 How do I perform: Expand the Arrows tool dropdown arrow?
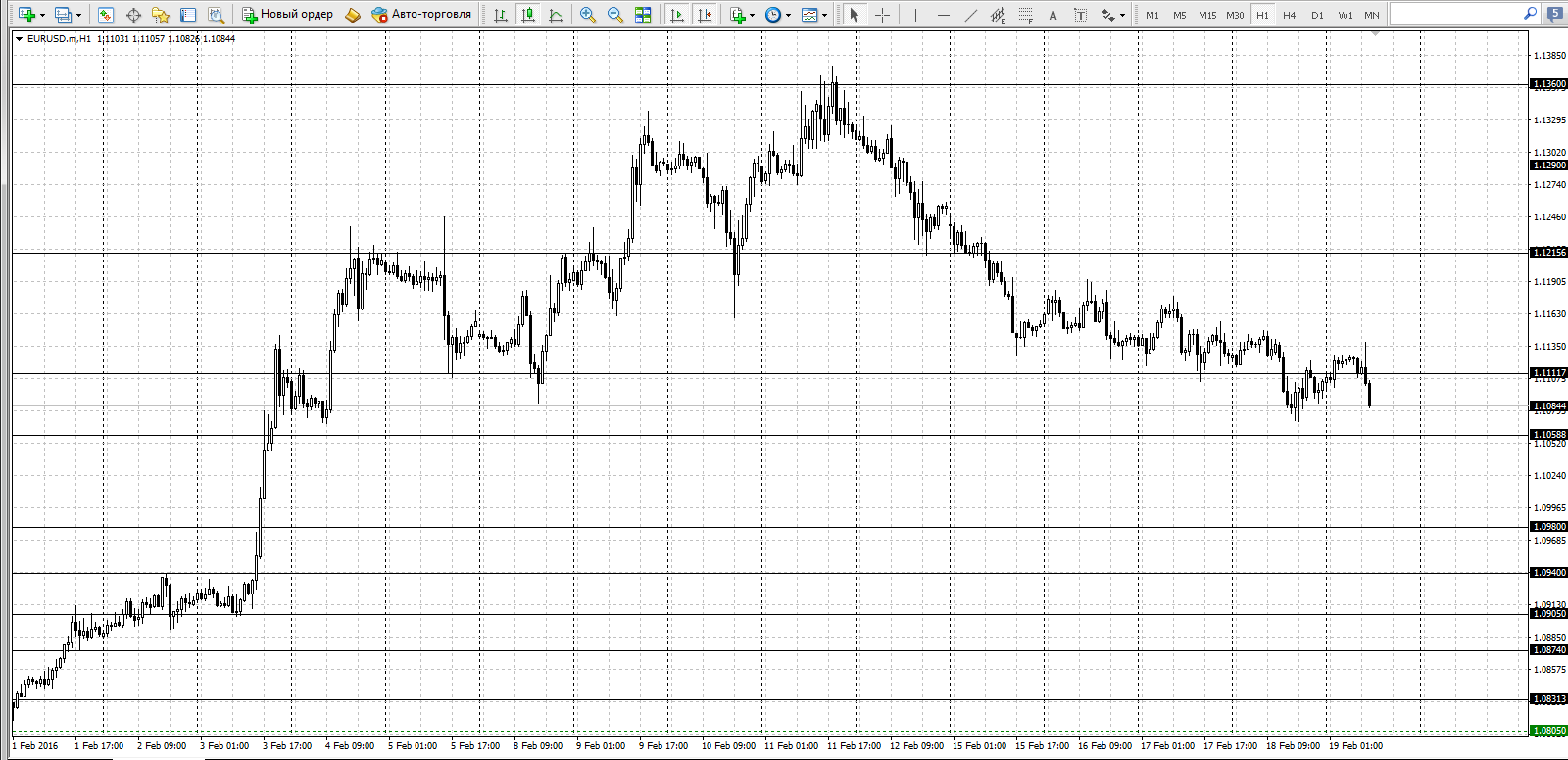point(1122,15)
